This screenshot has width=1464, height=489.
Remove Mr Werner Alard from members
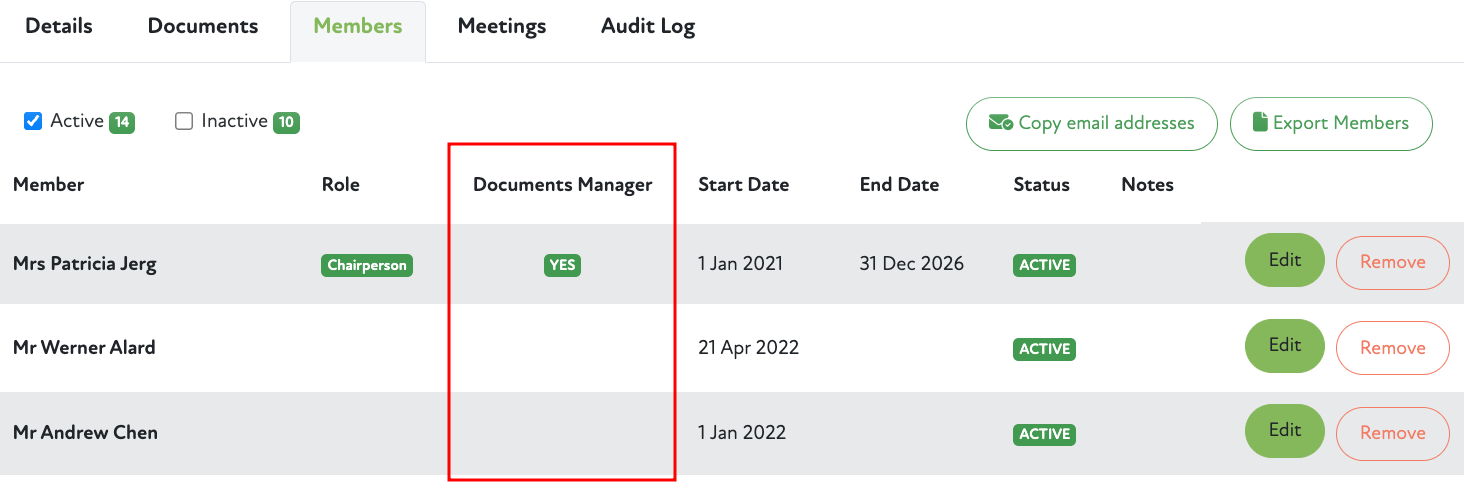(x=1392, y=348)
